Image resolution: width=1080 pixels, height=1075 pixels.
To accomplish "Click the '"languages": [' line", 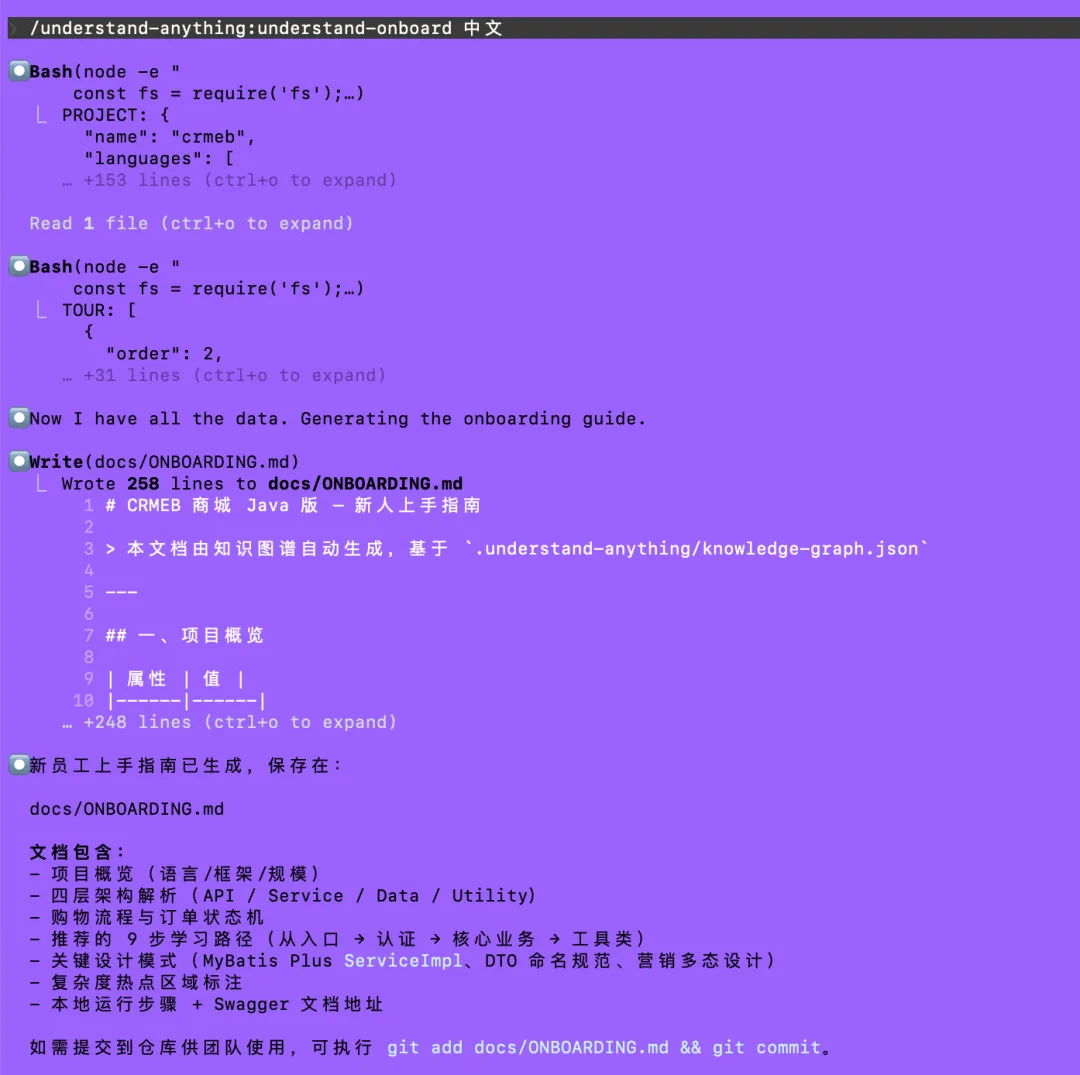I will (x=159, y=159).
